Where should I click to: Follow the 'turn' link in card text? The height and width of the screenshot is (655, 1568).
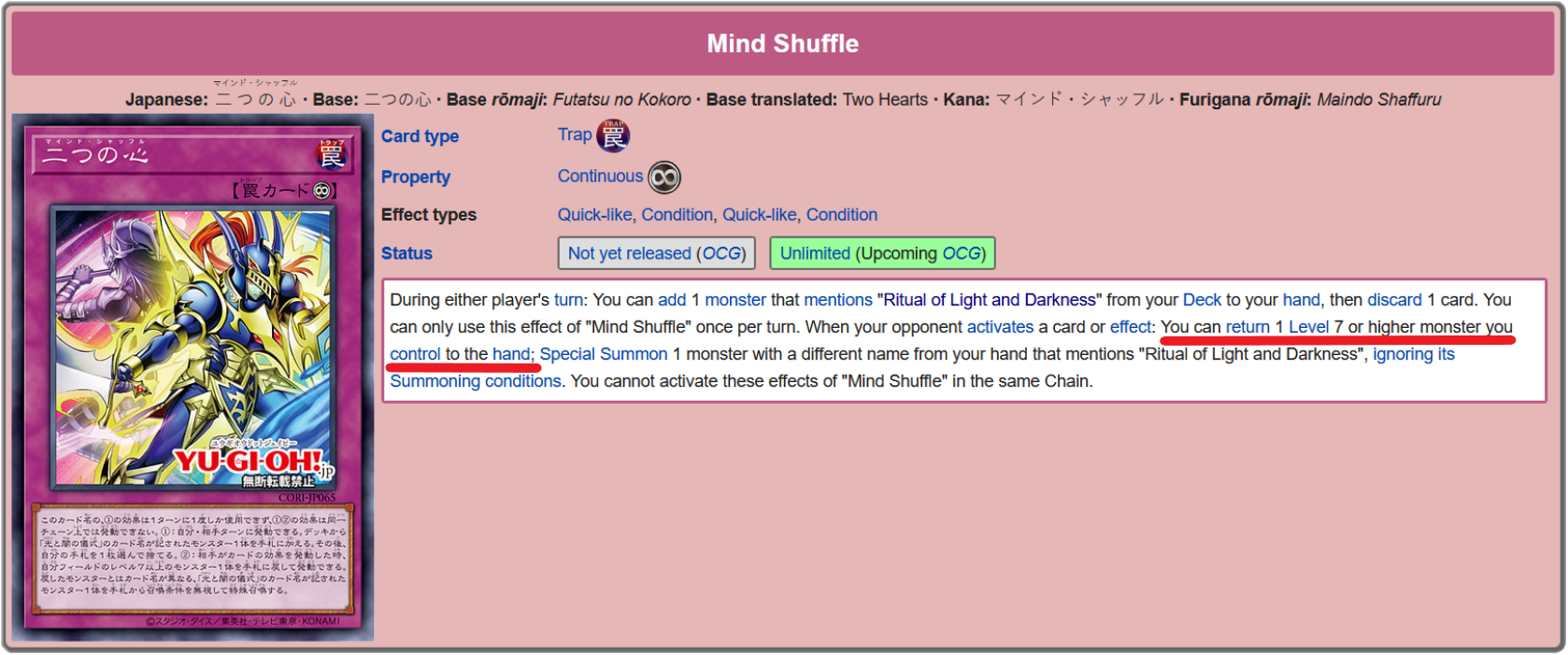(568, 300)
